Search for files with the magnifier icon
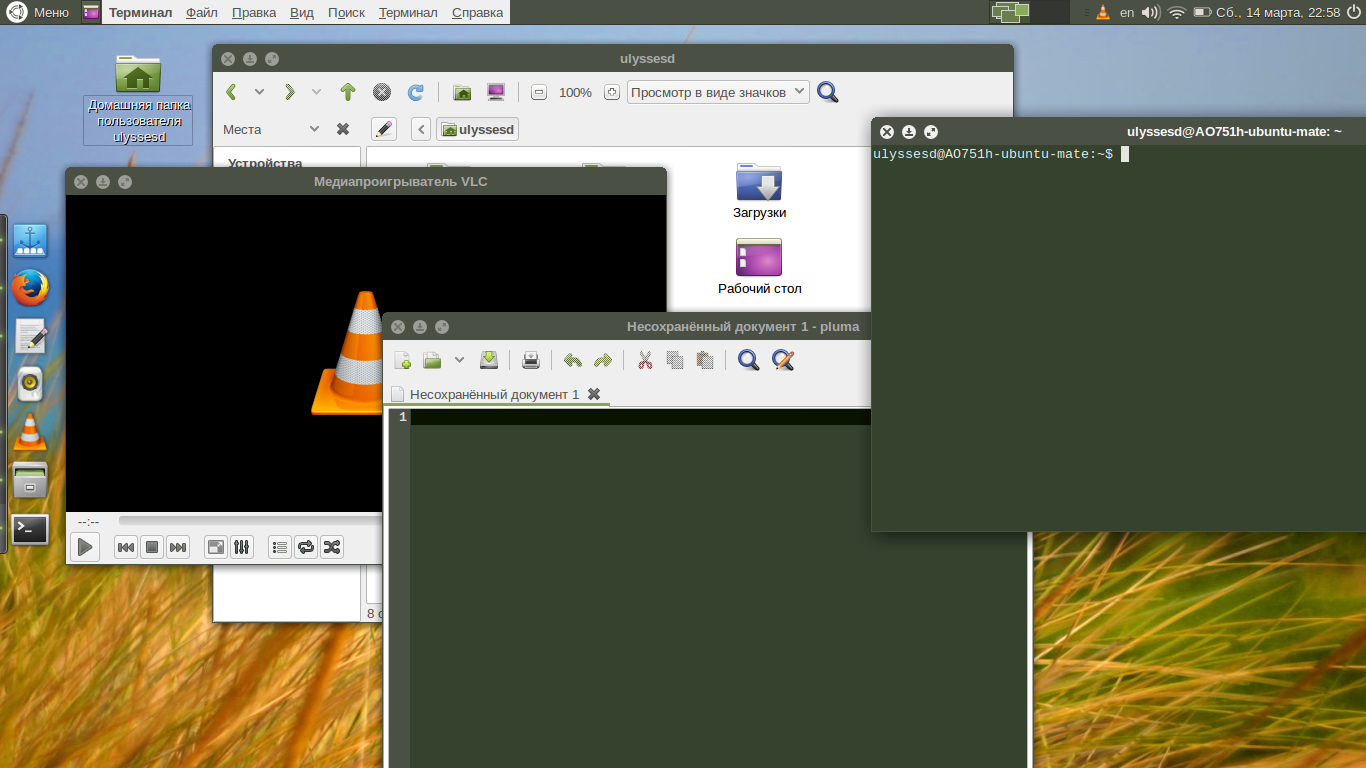 point(828,92)
